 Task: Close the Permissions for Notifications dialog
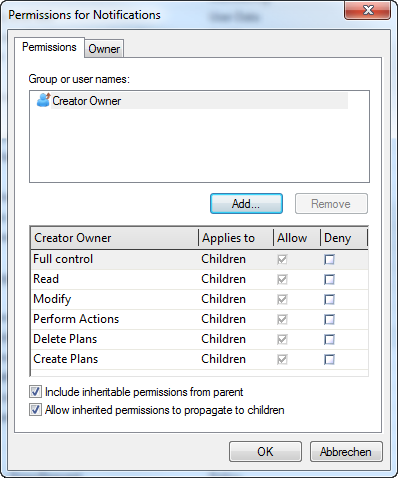point(367,10)
